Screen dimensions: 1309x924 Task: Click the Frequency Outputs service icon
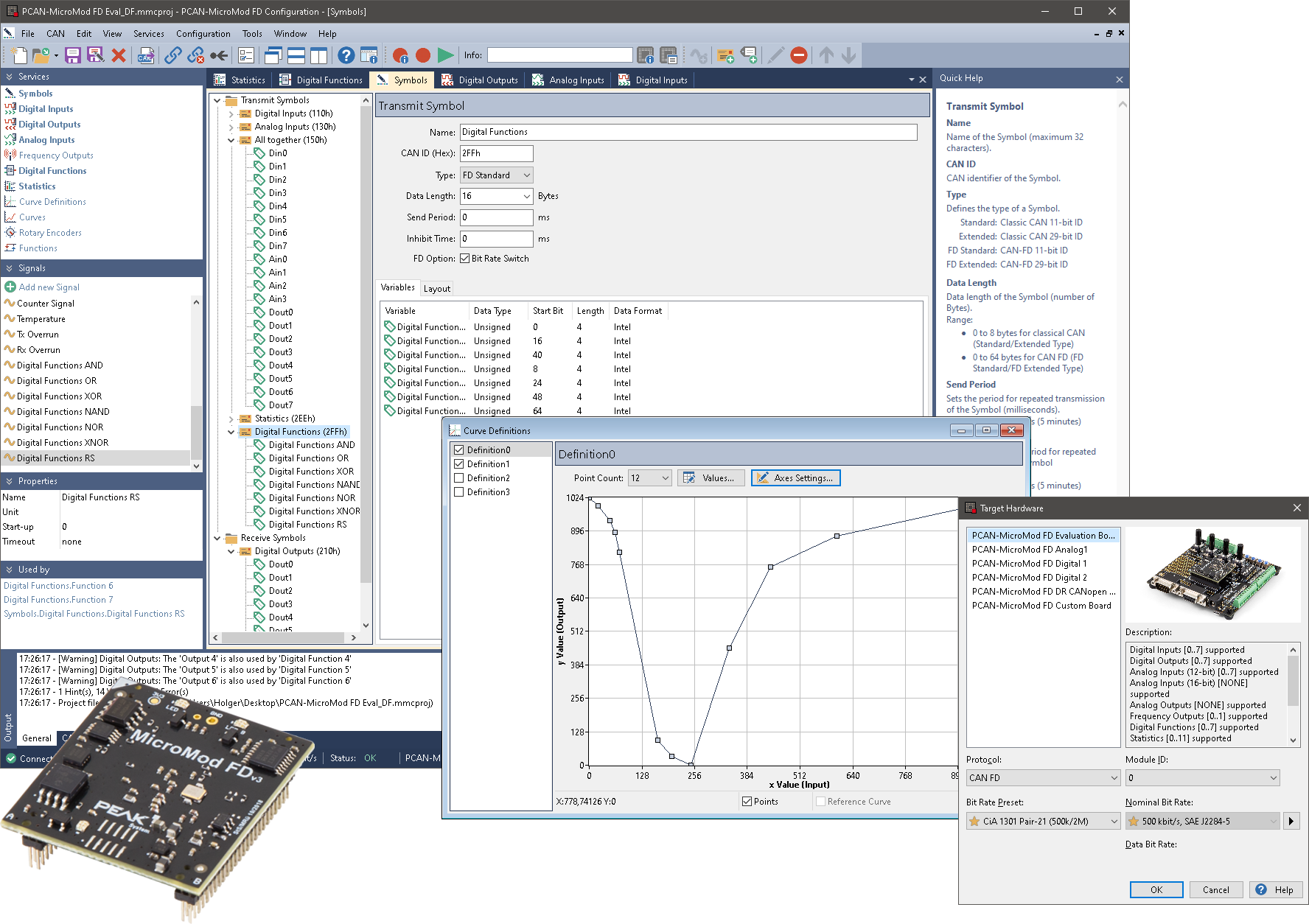click(x=10, y=155)
